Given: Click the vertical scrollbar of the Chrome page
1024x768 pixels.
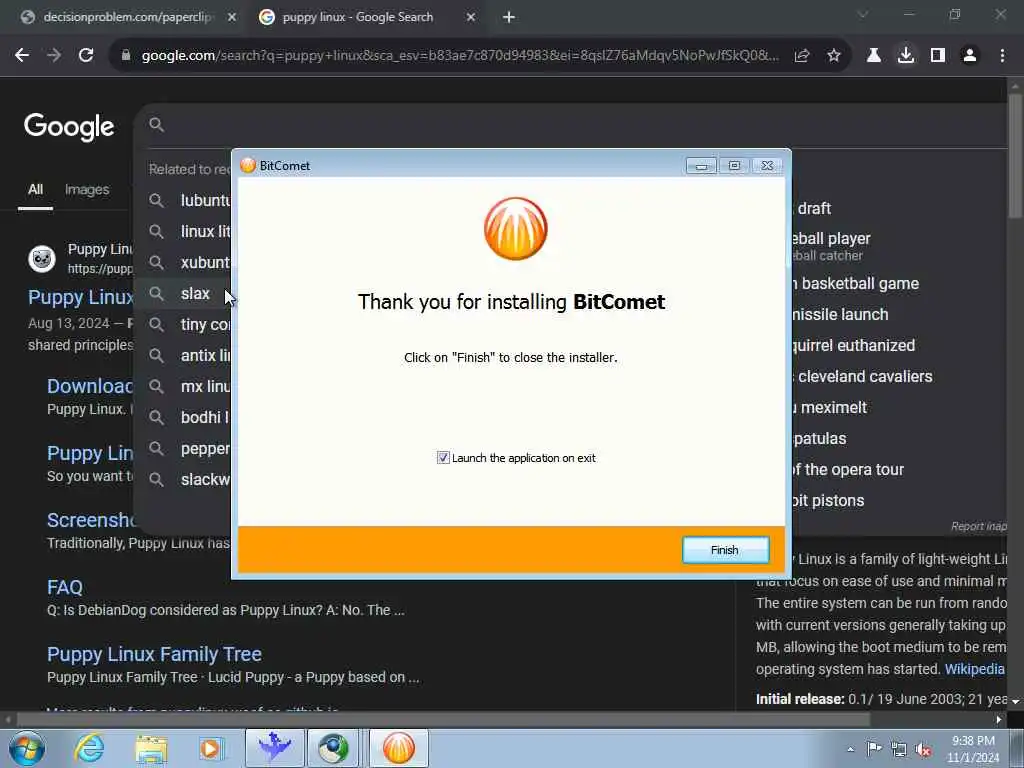Looking at the screenshot, I should coord(1015,157).
